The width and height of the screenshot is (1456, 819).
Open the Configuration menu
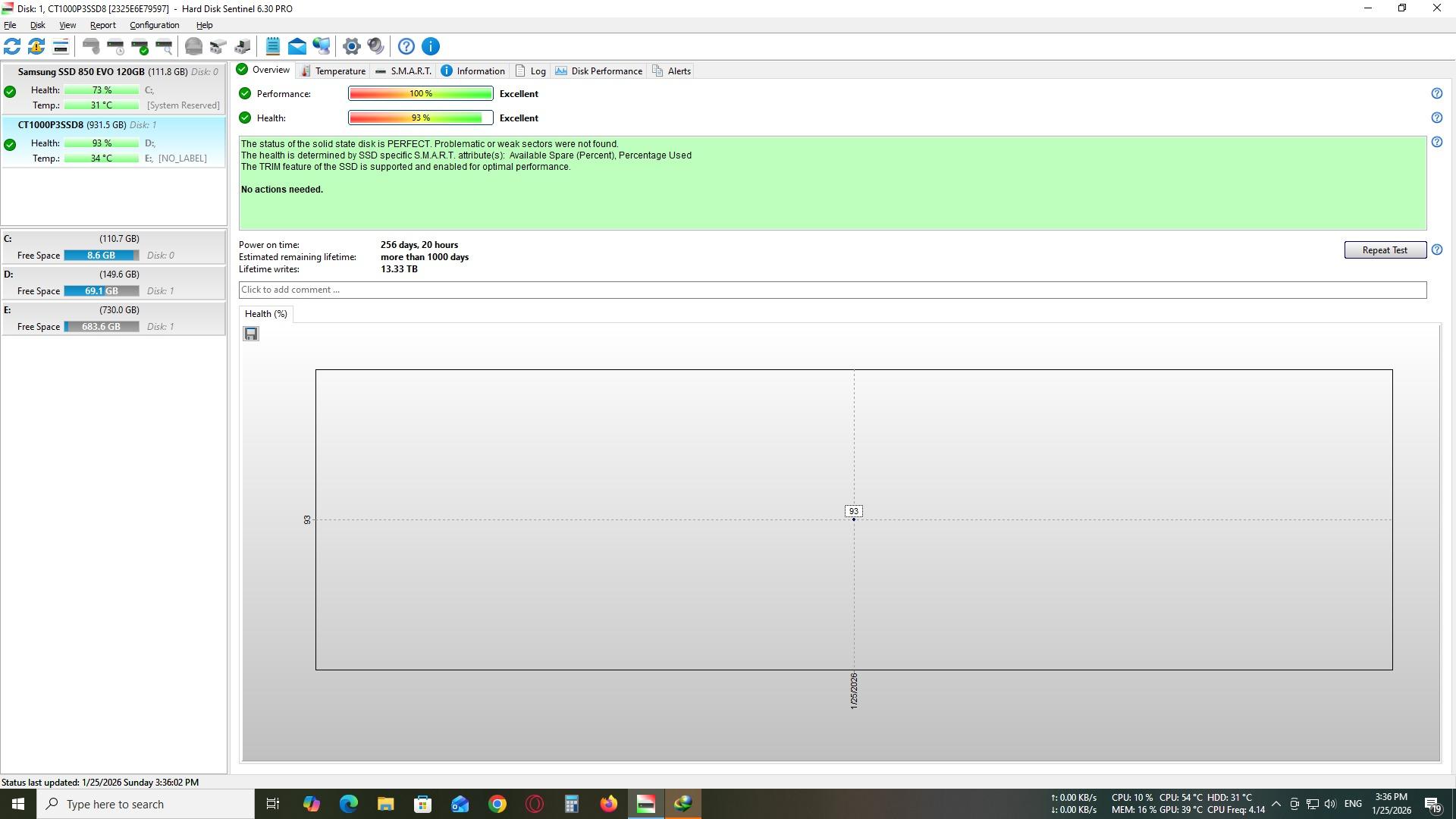pyautogui.click(x=154, y=25)
